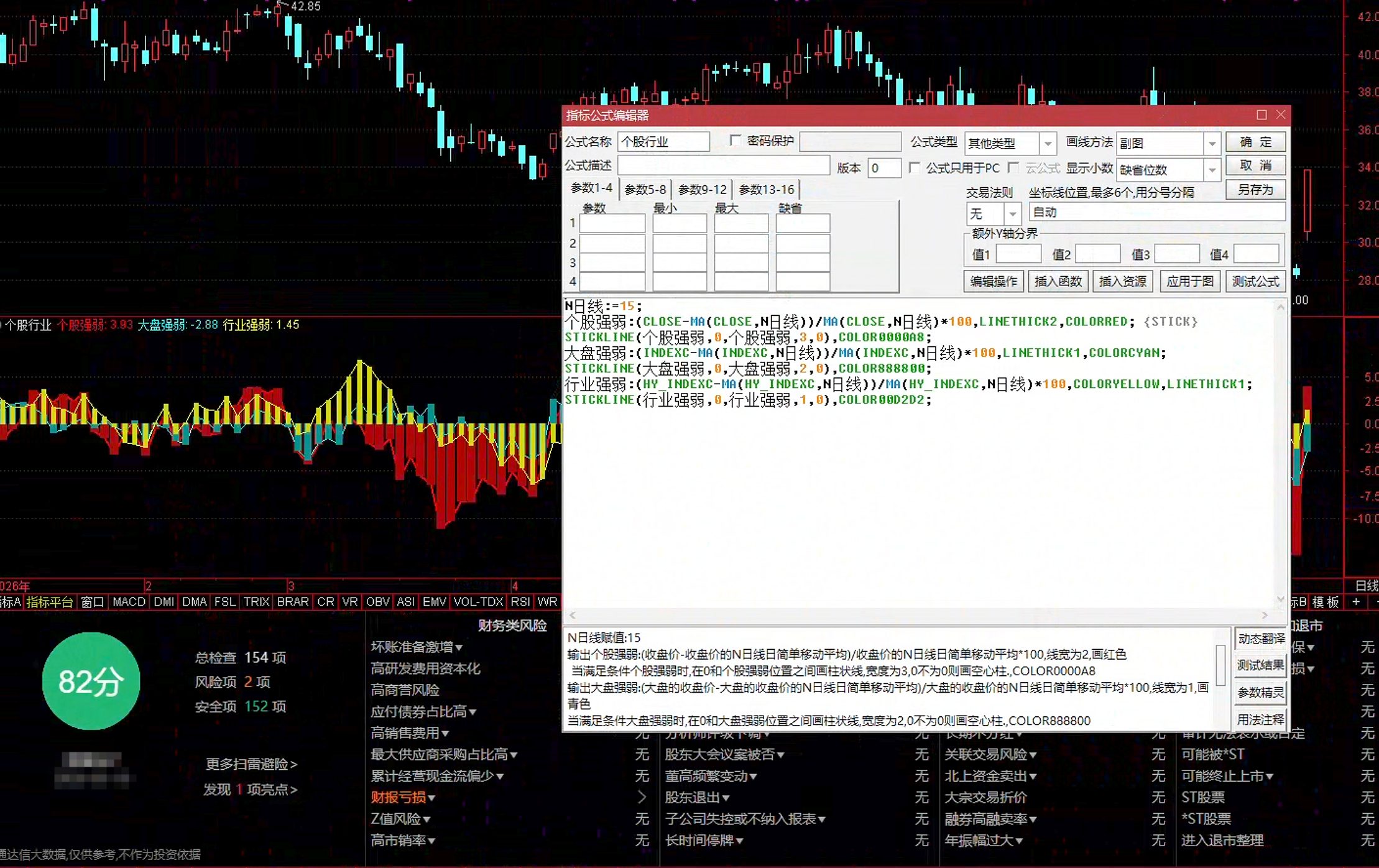
Task: Click the 插入资源 button
Action: click(x=1122, y=281)
